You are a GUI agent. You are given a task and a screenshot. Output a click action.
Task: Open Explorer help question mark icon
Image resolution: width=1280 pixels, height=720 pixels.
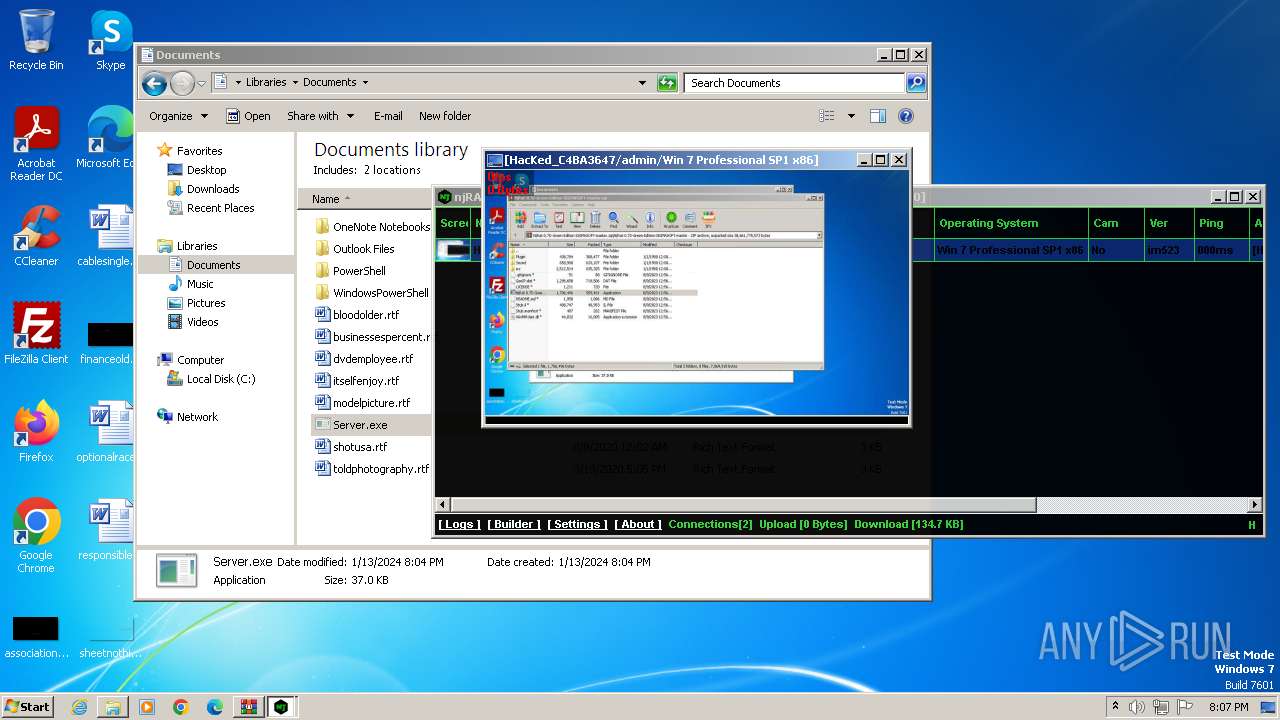[906, 116]
